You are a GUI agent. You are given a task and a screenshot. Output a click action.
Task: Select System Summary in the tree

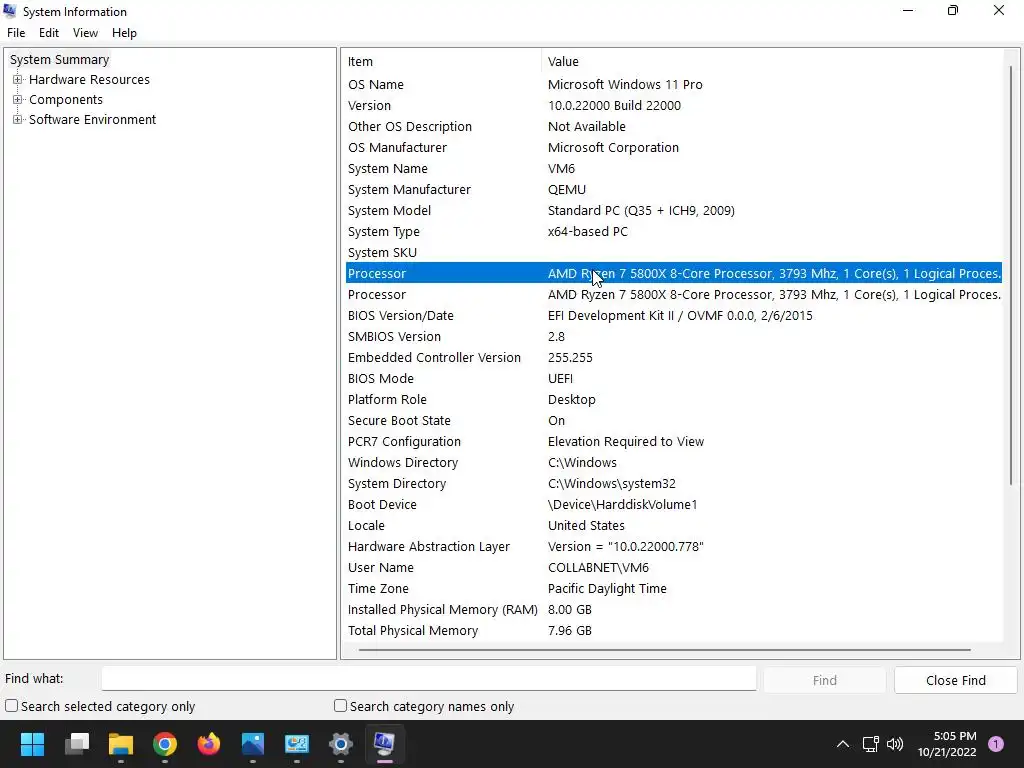(59, 59)
